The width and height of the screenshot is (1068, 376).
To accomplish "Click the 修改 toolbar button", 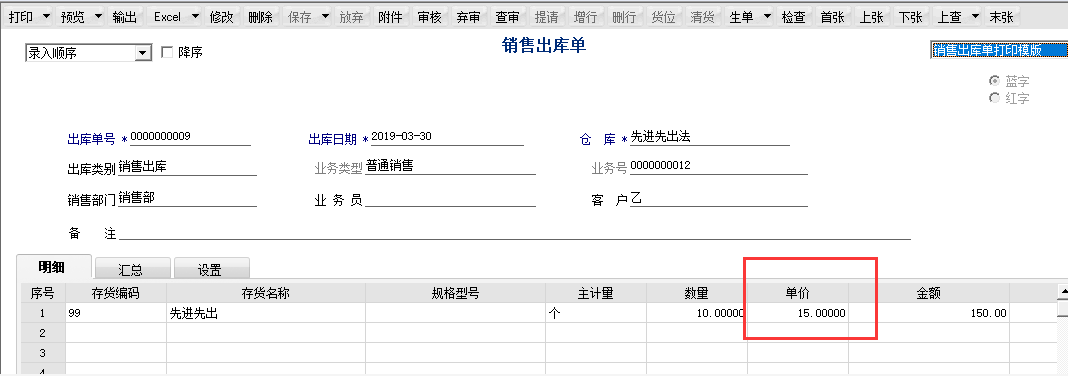I will coord(222,17).
